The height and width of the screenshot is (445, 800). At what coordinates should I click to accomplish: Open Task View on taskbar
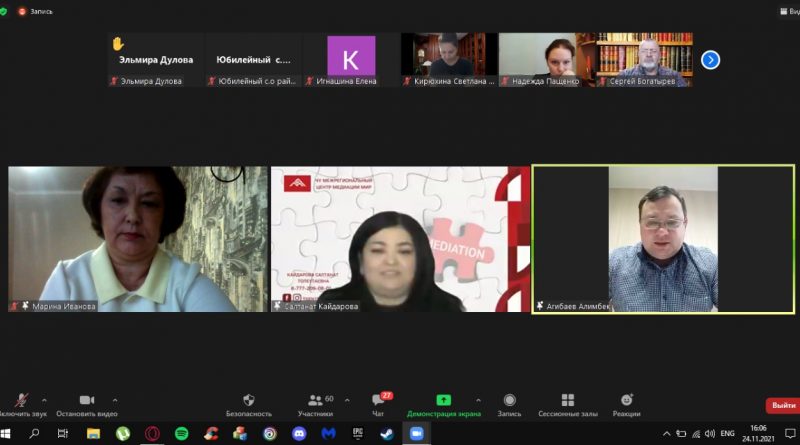[63, 434]
